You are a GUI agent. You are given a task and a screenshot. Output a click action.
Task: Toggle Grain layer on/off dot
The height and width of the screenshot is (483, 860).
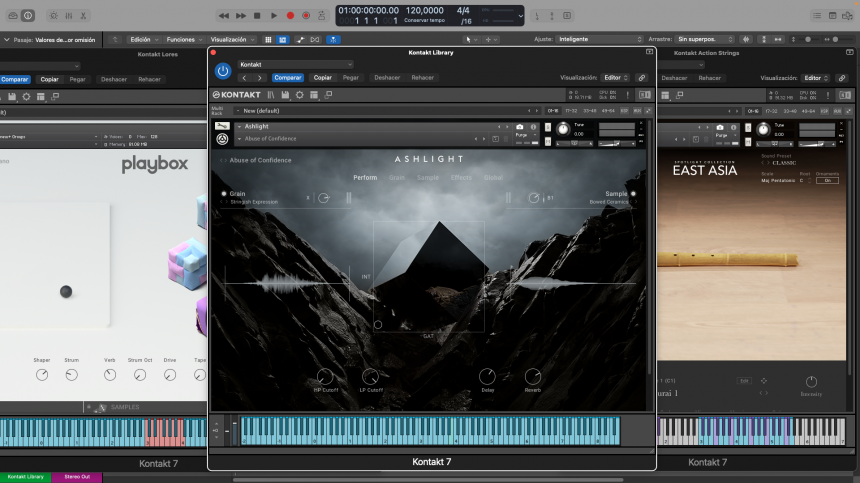point(224,194)
